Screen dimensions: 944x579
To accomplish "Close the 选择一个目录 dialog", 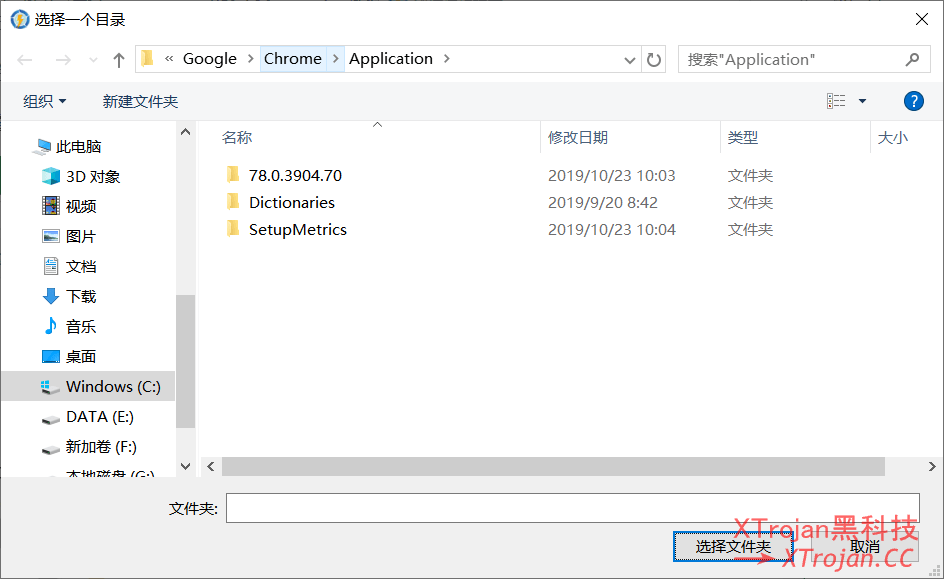I will 922,19.
